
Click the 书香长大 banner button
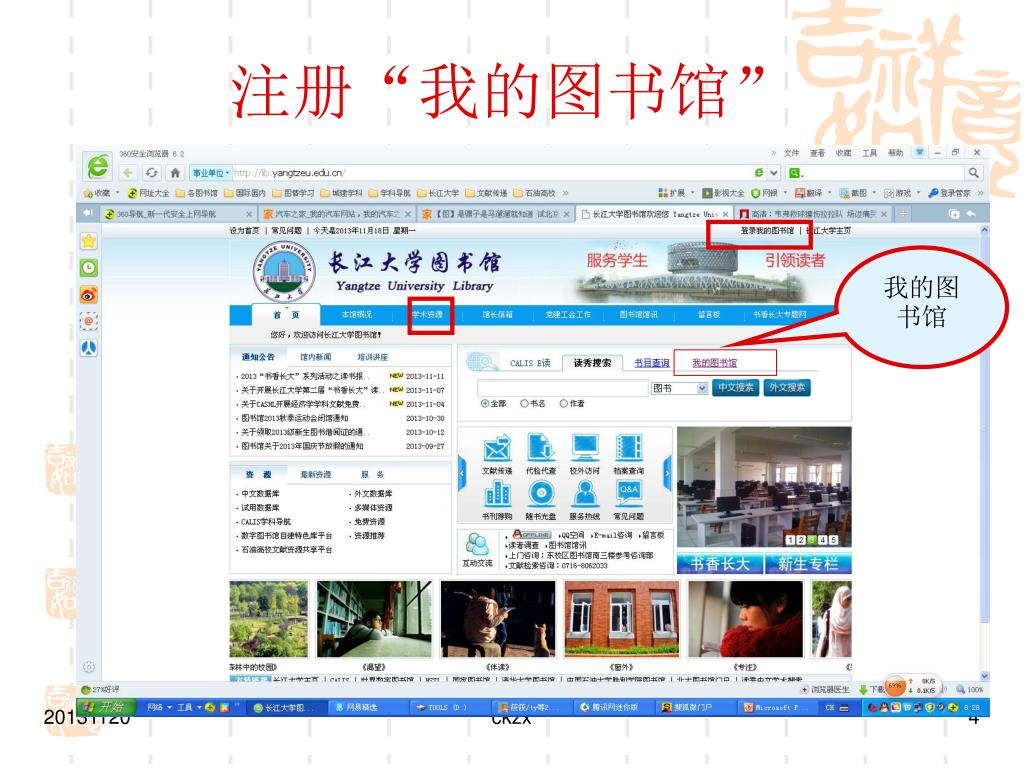point(720,564)
